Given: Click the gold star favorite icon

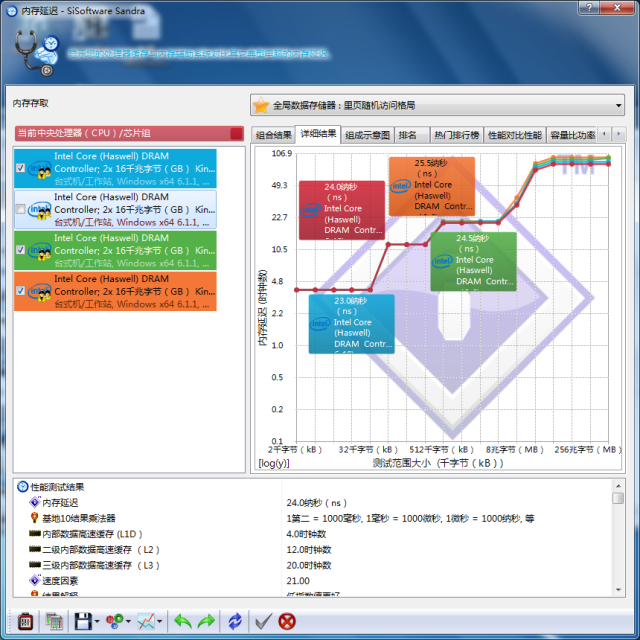Looking at the screenshot, I should (x=261, y=106).
